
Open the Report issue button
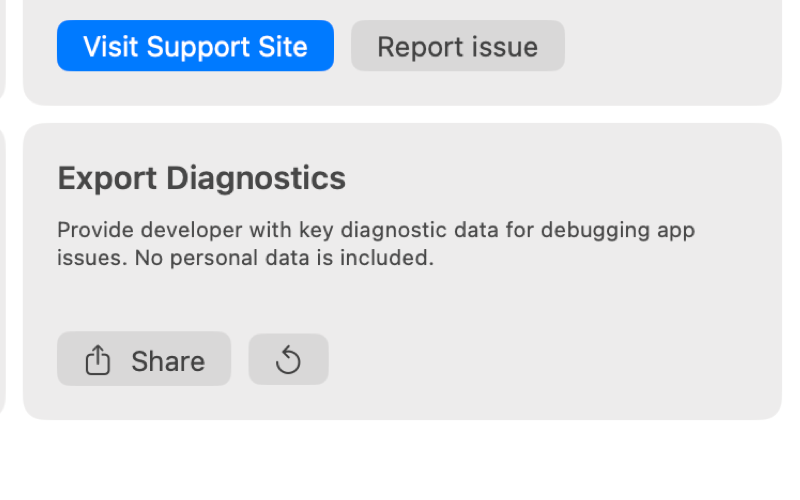tap(458, 46)
